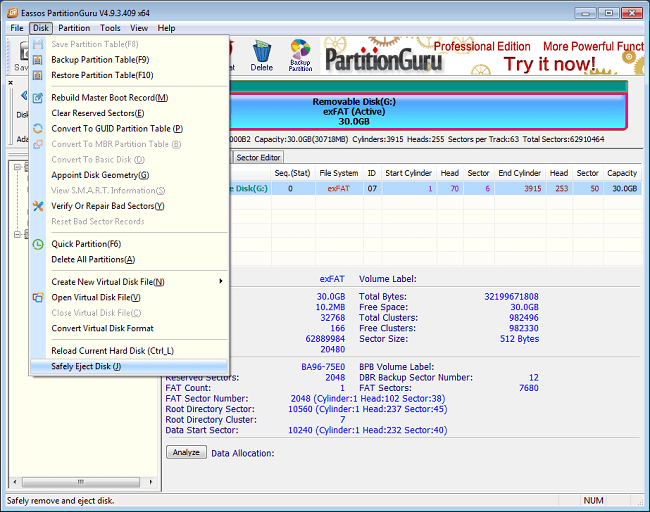The width and height of the screenshot is (650, 512).
Task: Click Safely Eject Disk (J)
Action: [129, 366]
